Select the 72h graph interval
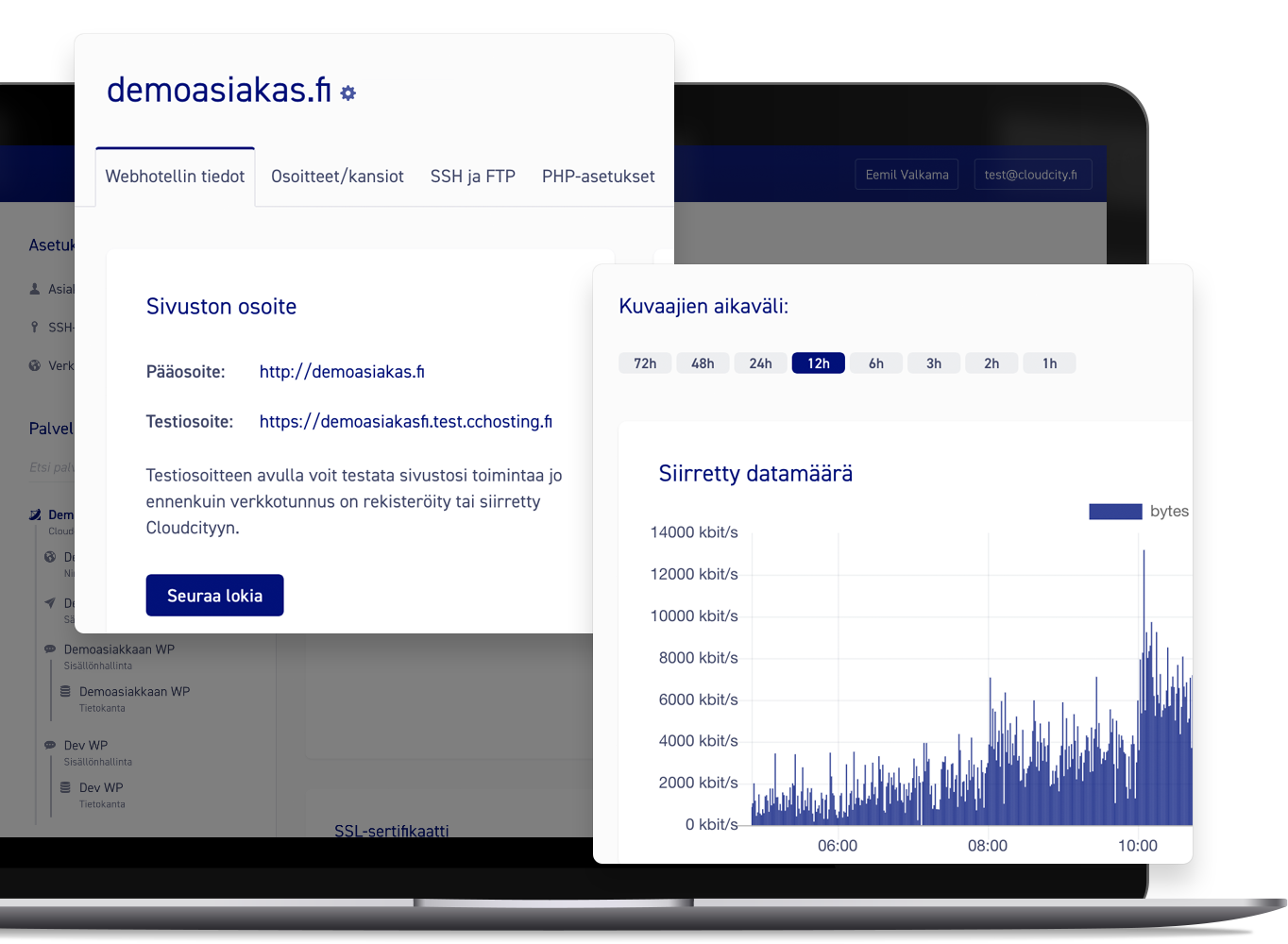1288x944 pixels. pyautogui.click(x=645, y=363)
